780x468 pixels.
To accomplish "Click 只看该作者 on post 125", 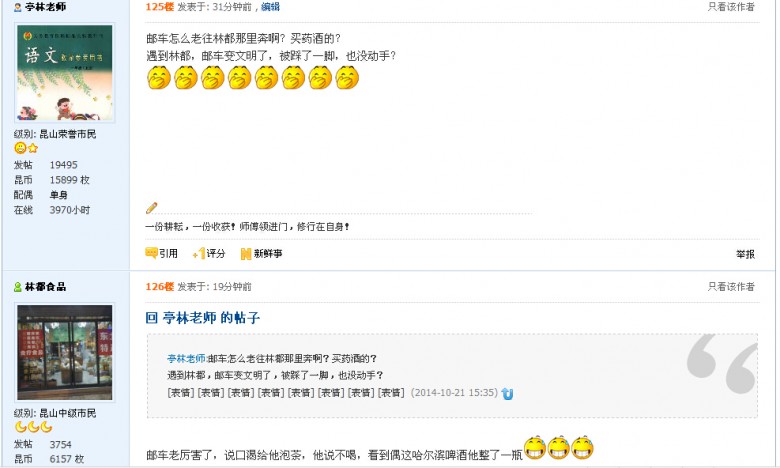I will click(x=731, y=7).
